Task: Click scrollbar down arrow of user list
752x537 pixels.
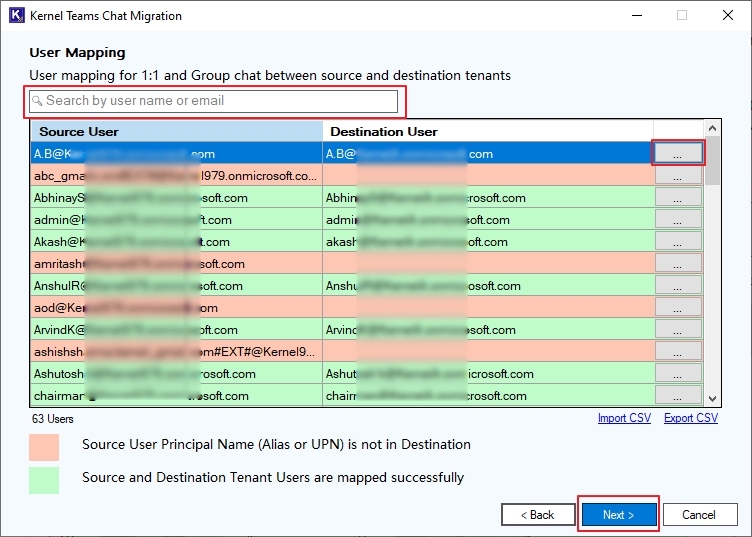Action: 712,398
